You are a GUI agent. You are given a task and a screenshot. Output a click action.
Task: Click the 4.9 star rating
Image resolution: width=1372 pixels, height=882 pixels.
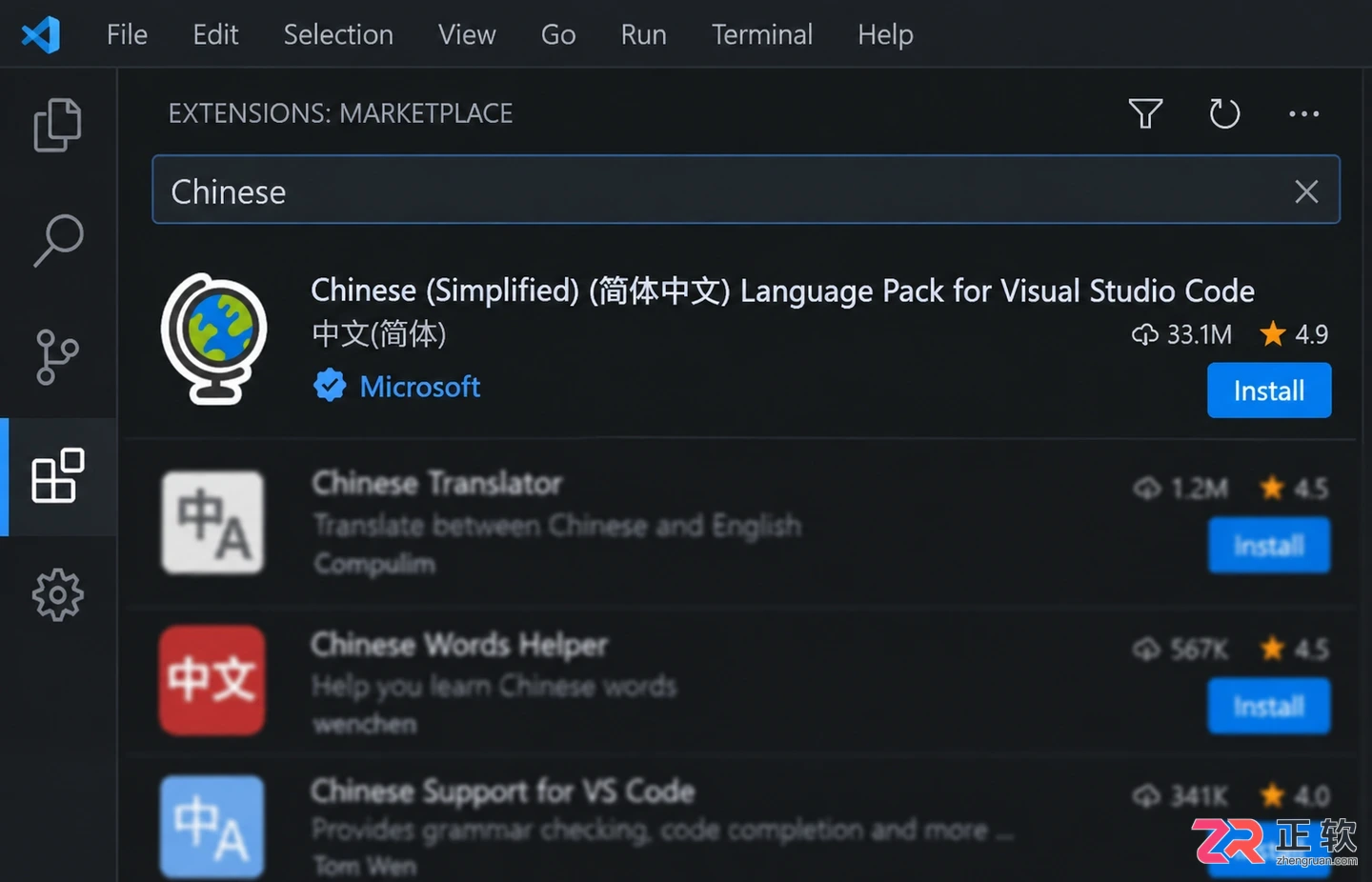click(1294, 334)
